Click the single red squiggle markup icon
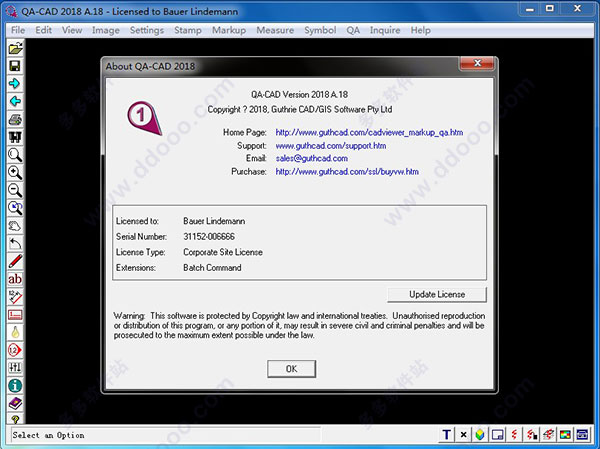This screenshot has width=600, height=449. 514,434
